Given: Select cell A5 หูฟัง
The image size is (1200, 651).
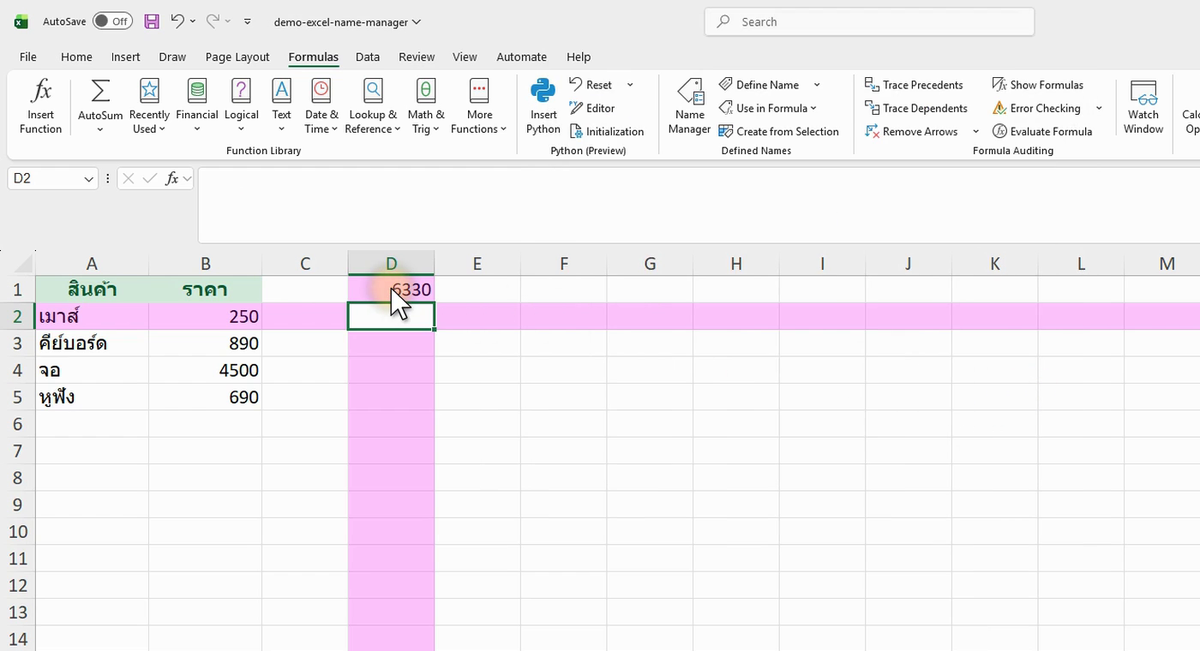Looking at the screenshot, I should [x=92, y=398].
